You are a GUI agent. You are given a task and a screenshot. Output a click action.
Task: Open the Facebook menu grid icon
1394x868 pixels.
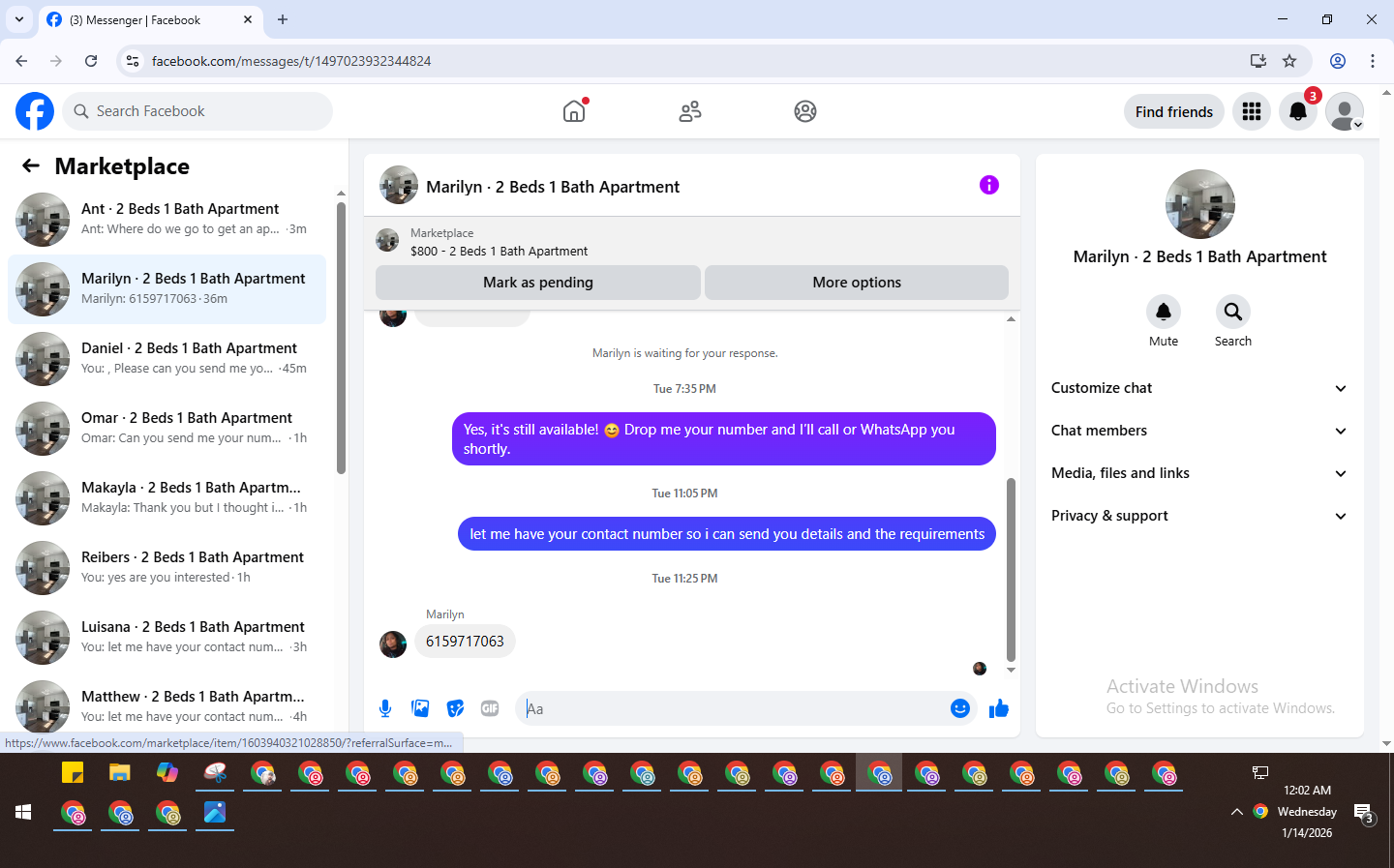click(x=1252, y=111)
